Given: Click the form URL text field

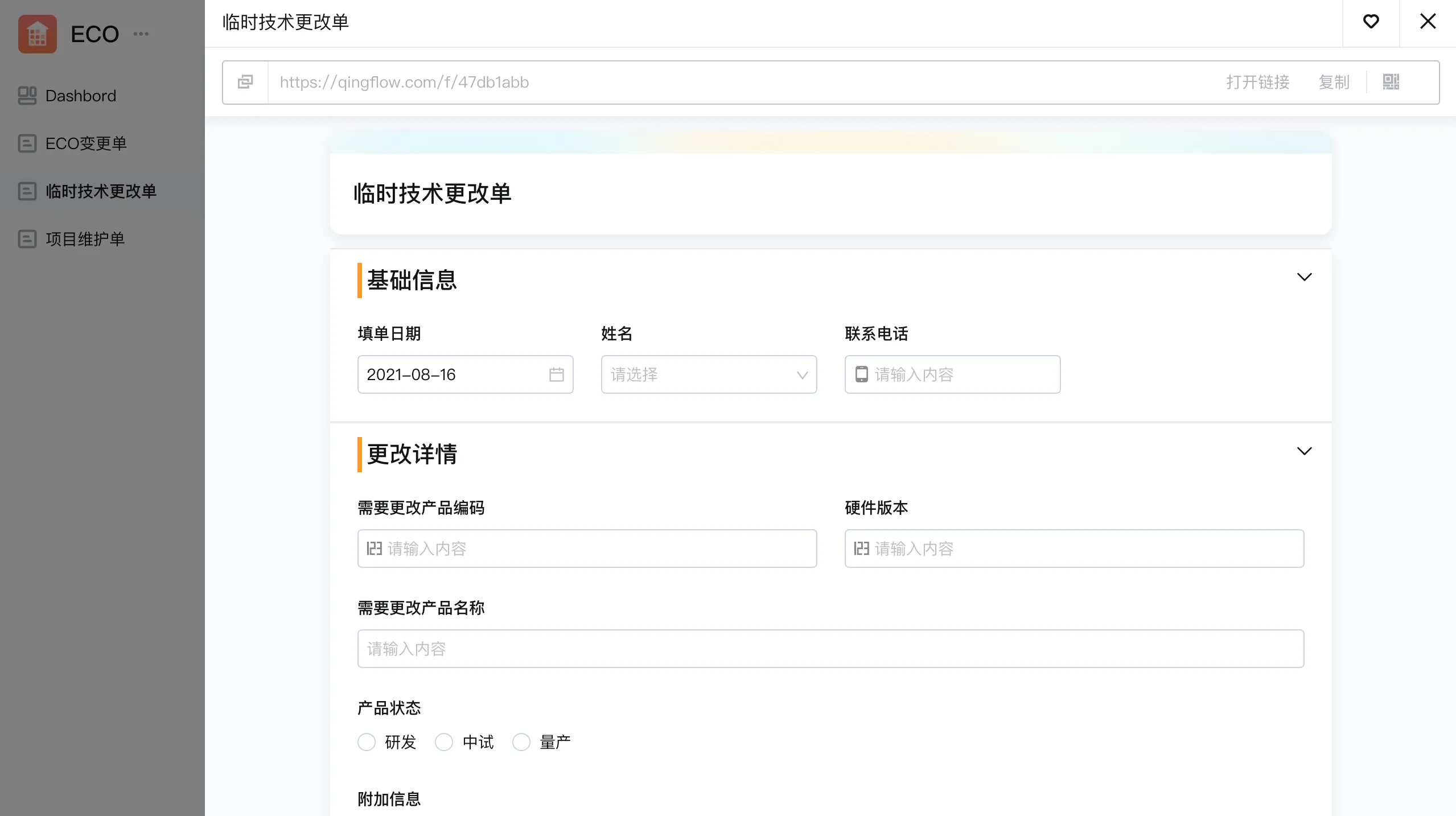Looking at the screenshot, I should coord(740,82).
